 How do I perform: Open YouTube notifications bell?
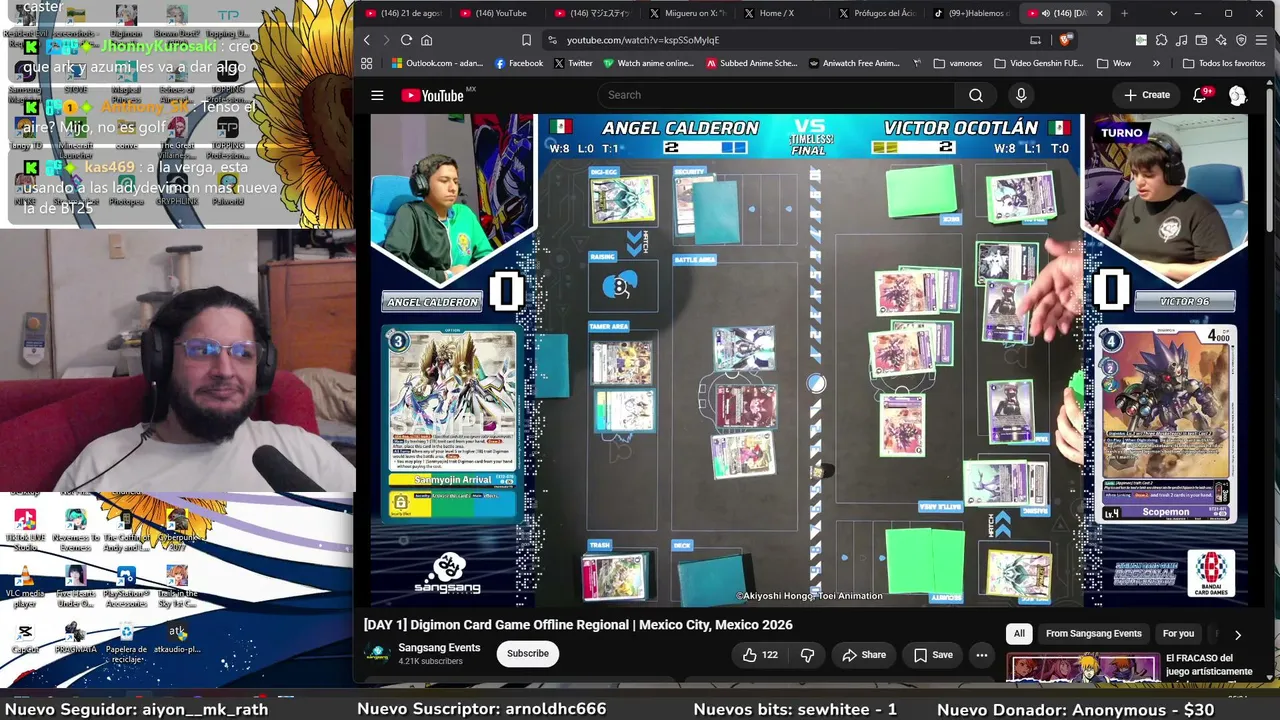1200,95
